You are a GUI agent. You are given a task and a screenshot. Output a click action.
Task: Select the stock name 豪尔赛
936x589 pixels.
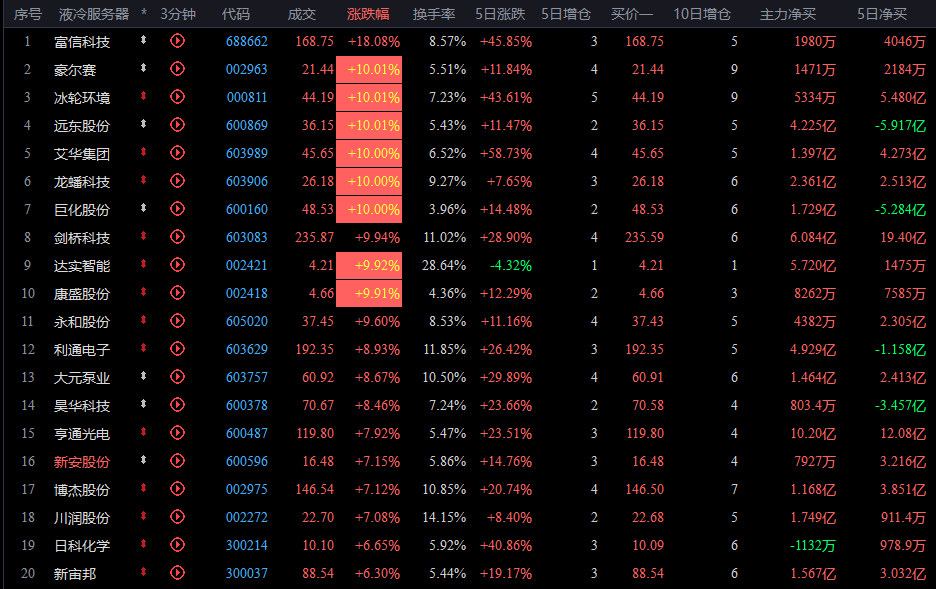[x=75, y=70]
